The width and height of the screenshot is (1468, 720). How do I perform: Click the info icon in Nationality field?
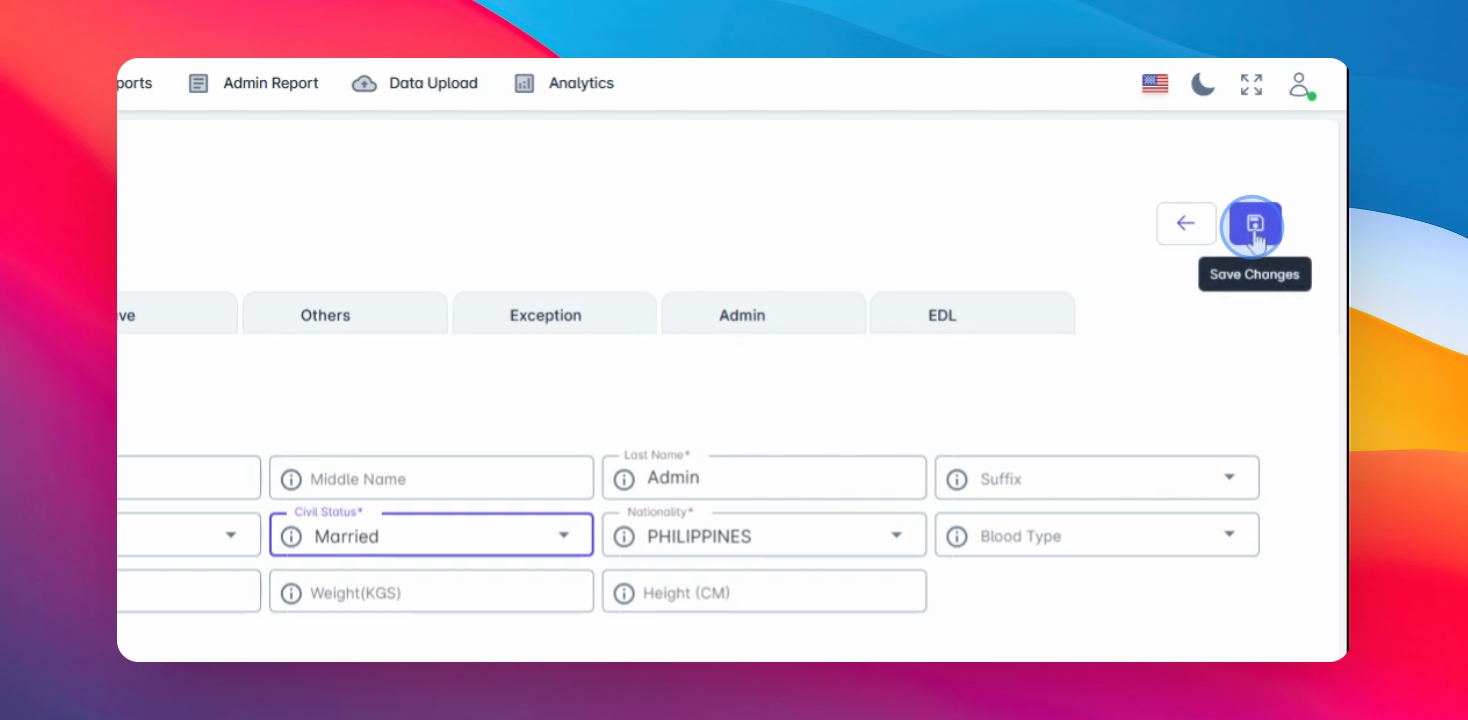click(x=624, y=537)
